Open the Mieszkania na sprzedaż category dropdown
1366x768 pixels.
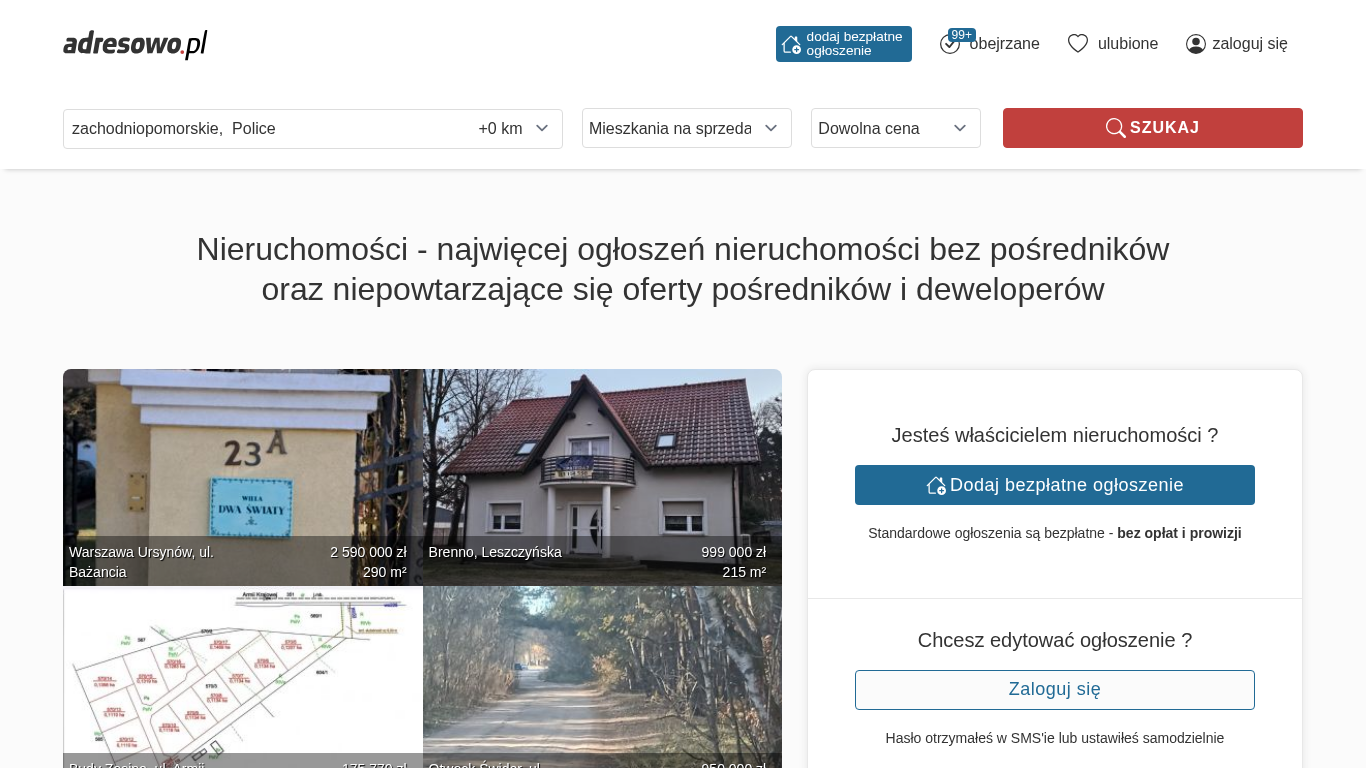click(x=686, y=128)
